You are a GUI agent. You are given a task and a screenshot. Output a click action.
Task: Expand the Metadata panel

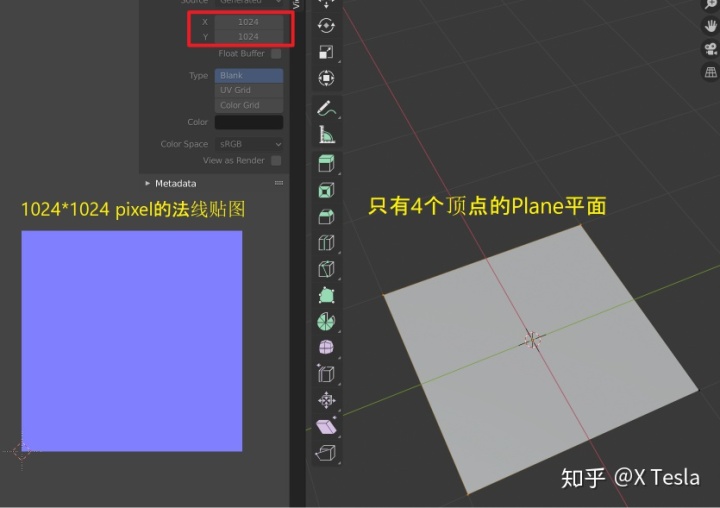(x=147, y=183)
